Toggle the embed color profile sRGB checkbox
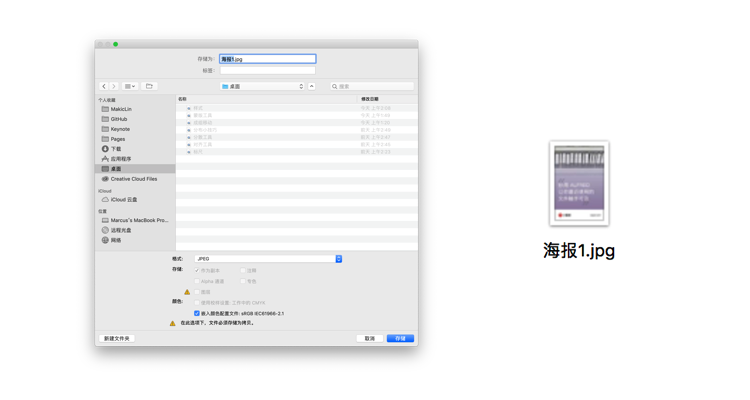Screen dimensions: 750x400 click(x=197, y=314)
